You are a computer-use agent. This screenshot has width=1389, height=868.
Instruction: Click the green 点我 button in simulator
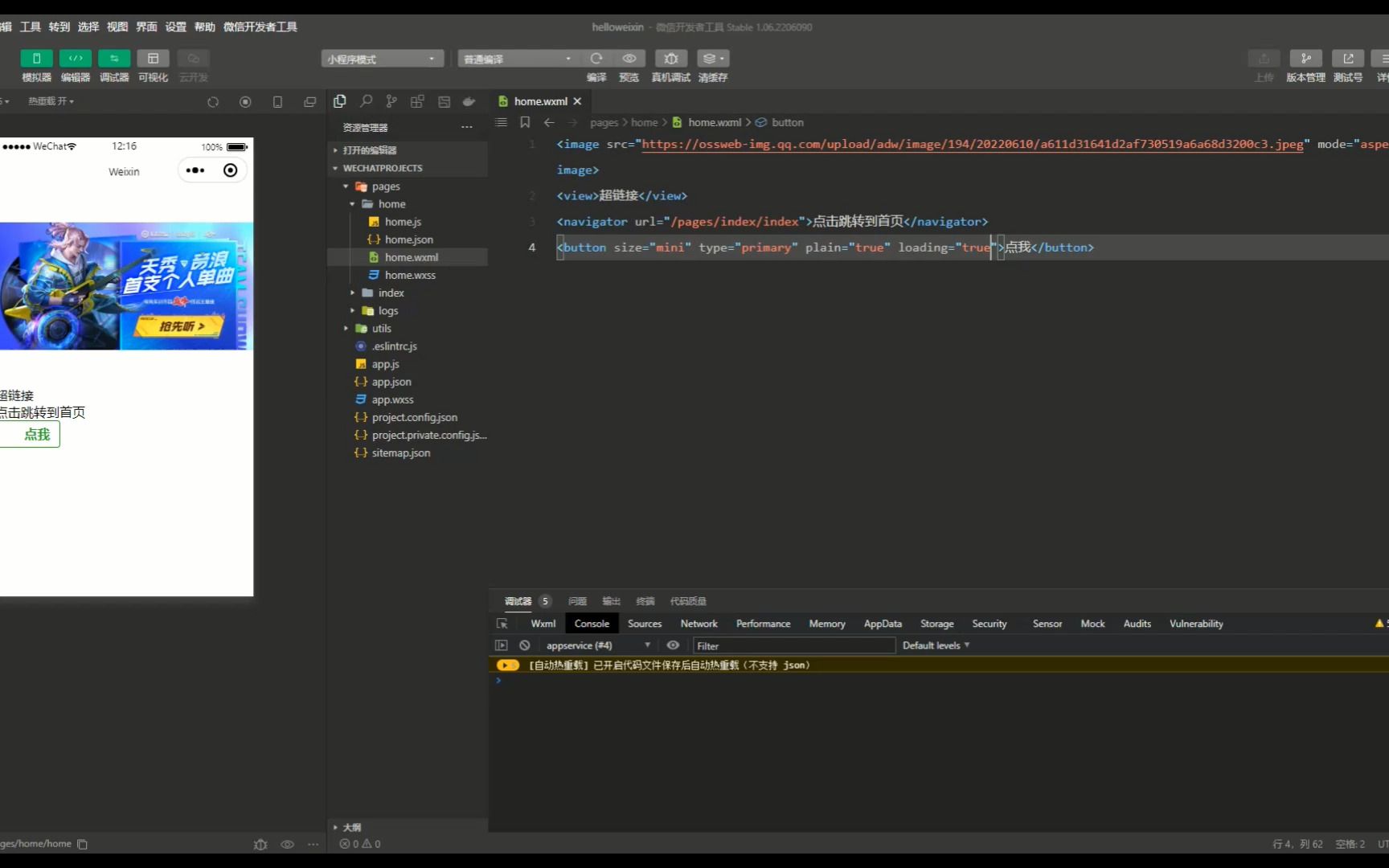click(30, 435)
